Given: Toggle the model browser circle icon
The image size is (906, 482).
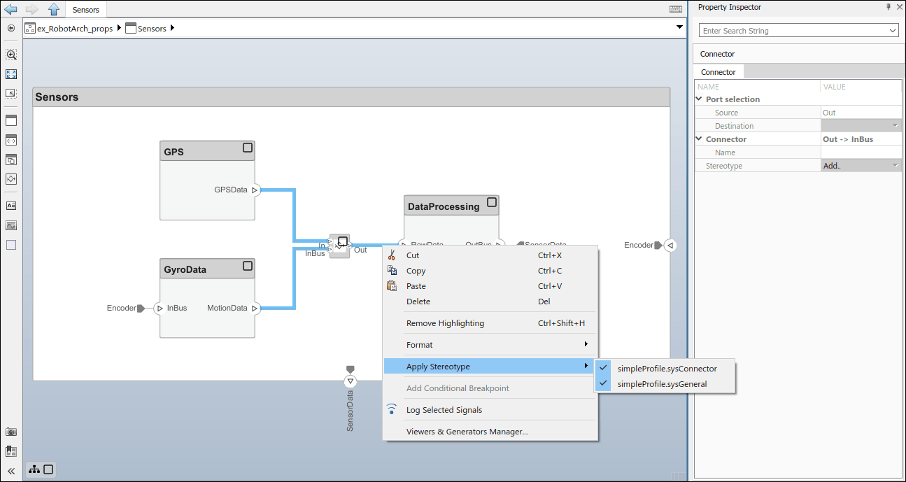Looking at the screenshot, I should pos(11,28).
